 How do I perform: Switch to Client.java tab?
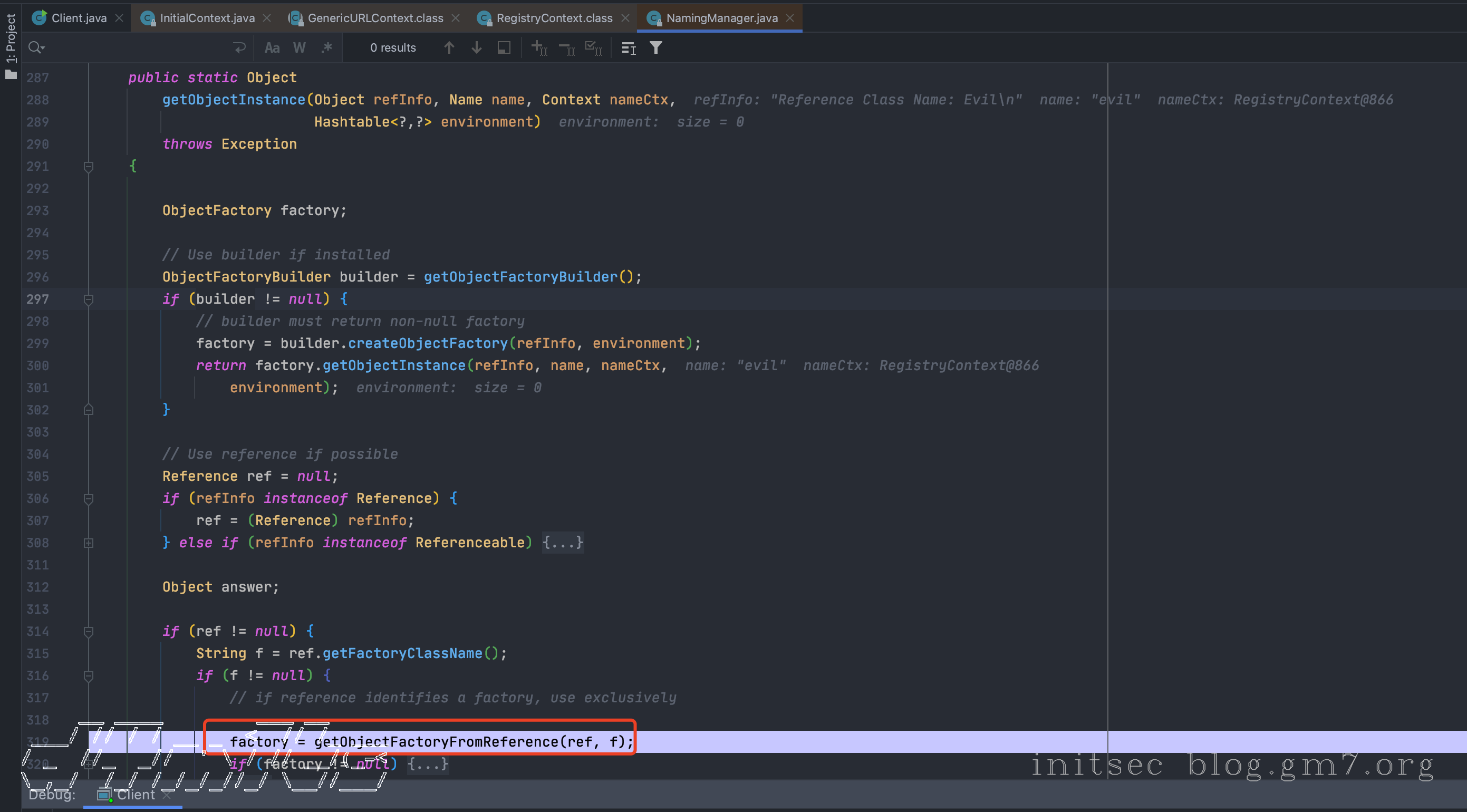(79, 17)
